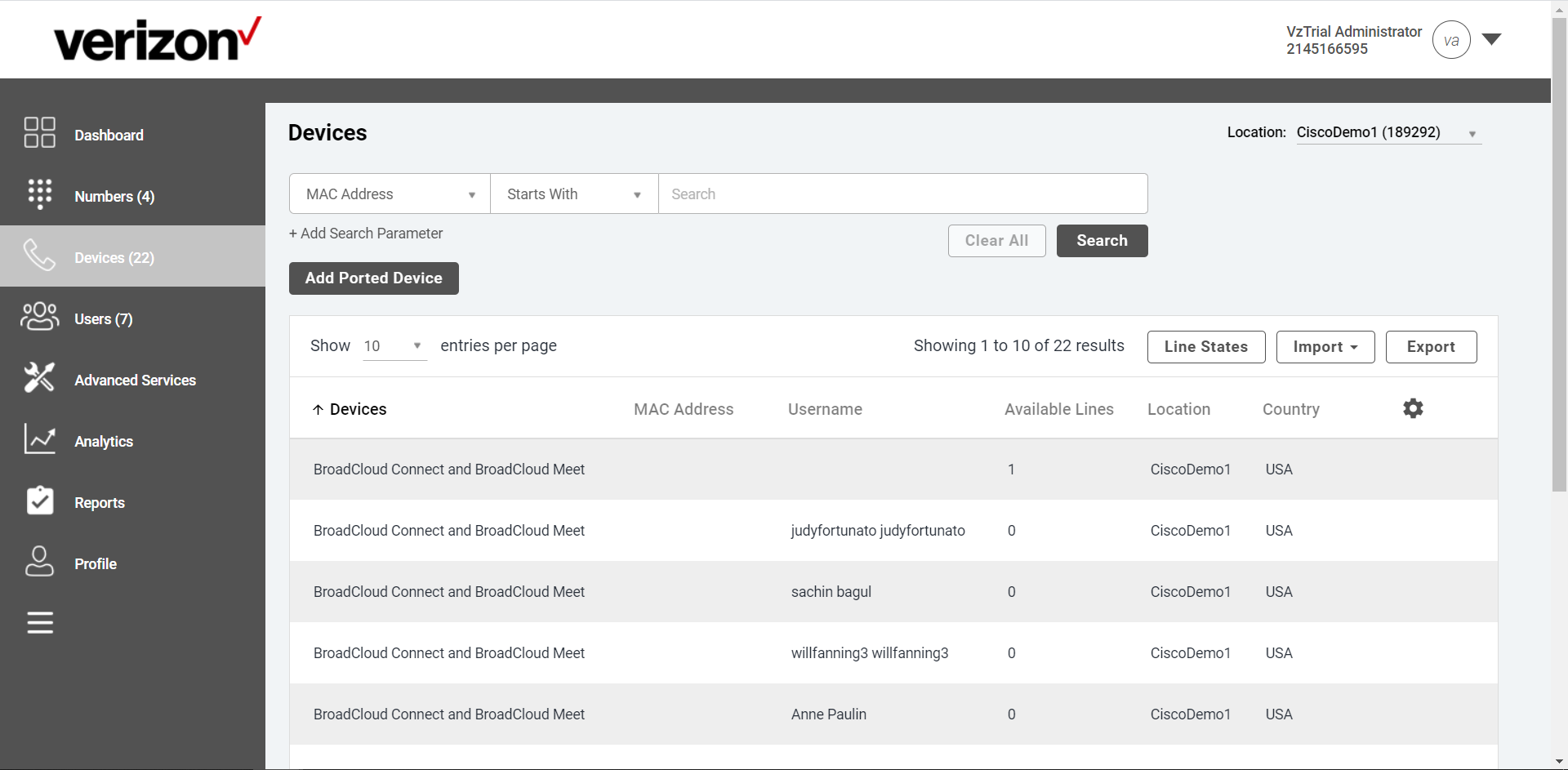Select the Dashboard grid icon

(x=39, y=132)
